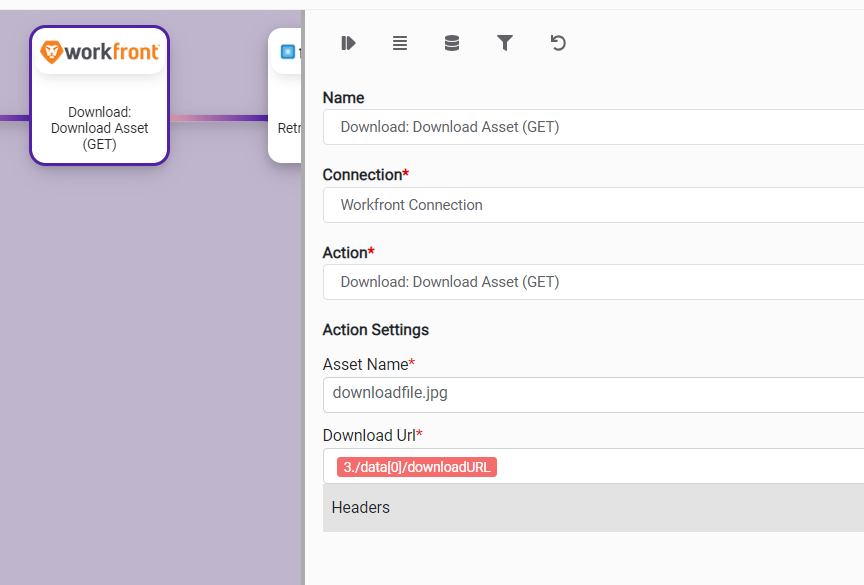The width and height of the screenshot is (864, 585).
Task: Click the run step play icon
Action: [x=348, y=43]
